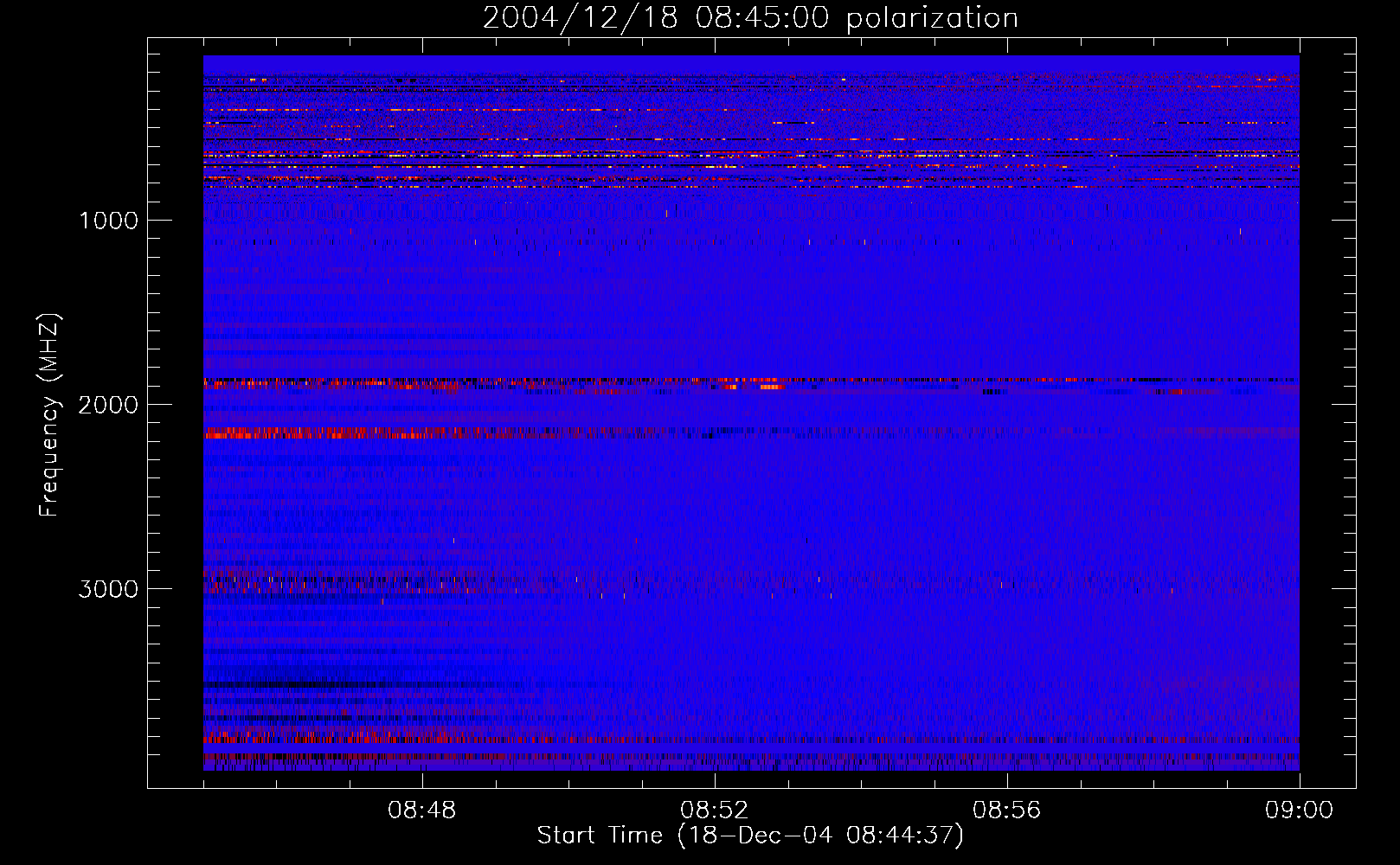Click the "Frequency (MHZ)" axis label
This screenshot has width=1400, height=865.
49,415
